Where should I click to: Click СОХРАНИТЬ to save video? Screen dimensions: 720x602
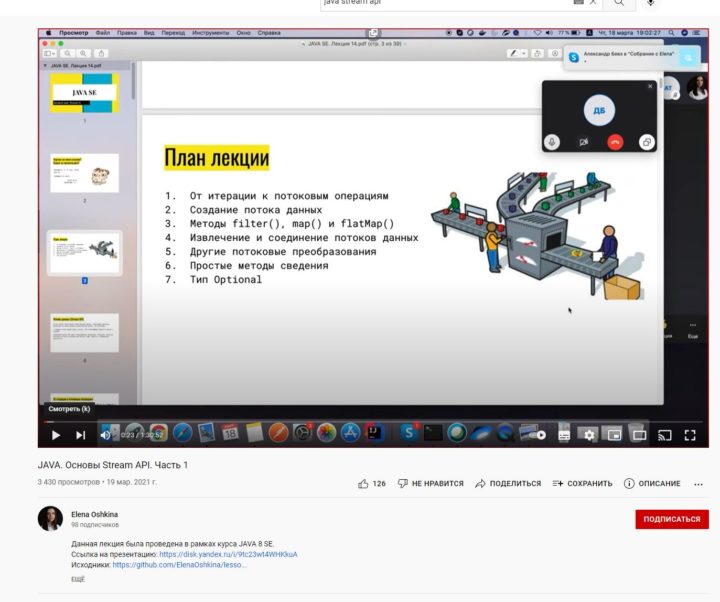tap(582, 484)
